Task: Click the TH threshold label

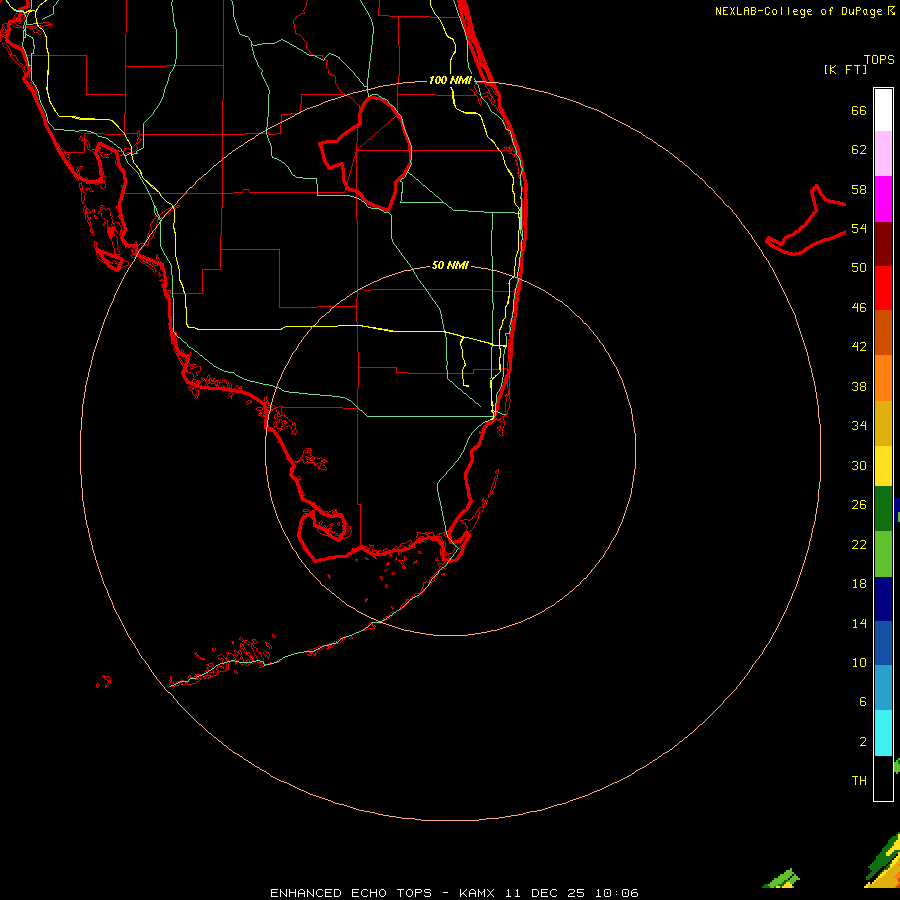Action: [859, 781]
